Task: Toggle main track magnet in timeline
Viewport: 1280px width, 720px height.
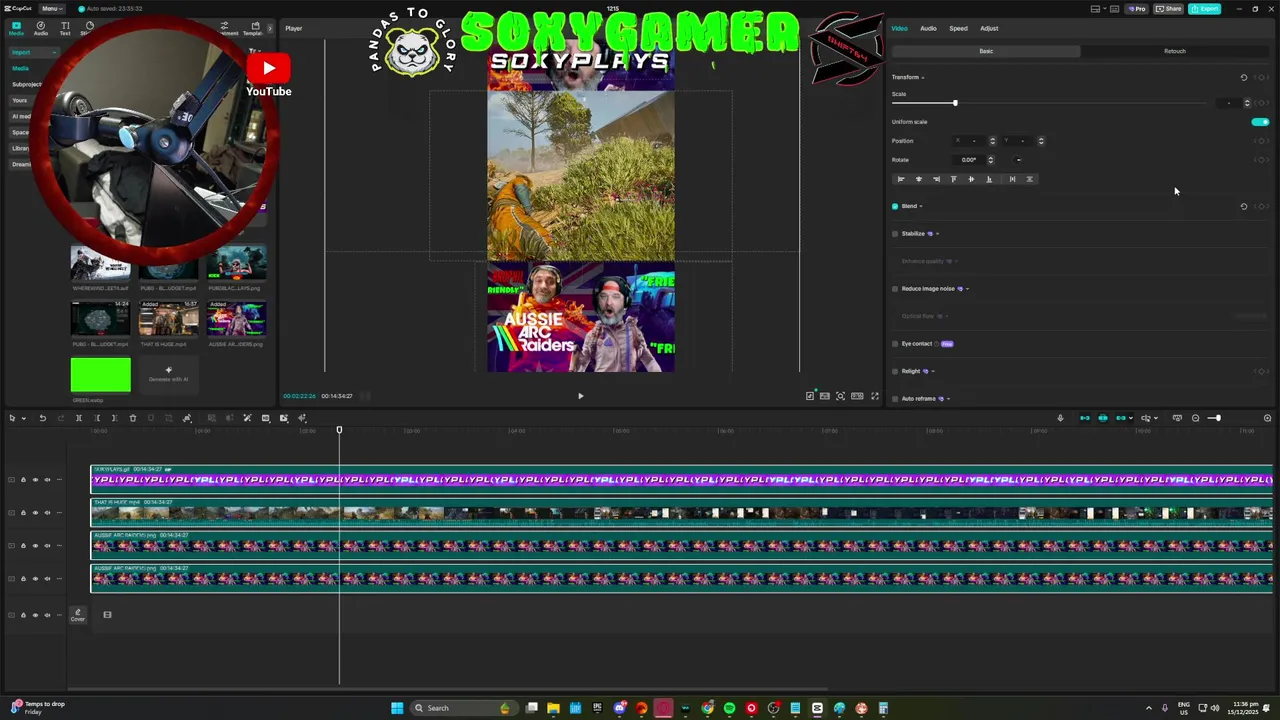Action: click(x=1085, y=418)
